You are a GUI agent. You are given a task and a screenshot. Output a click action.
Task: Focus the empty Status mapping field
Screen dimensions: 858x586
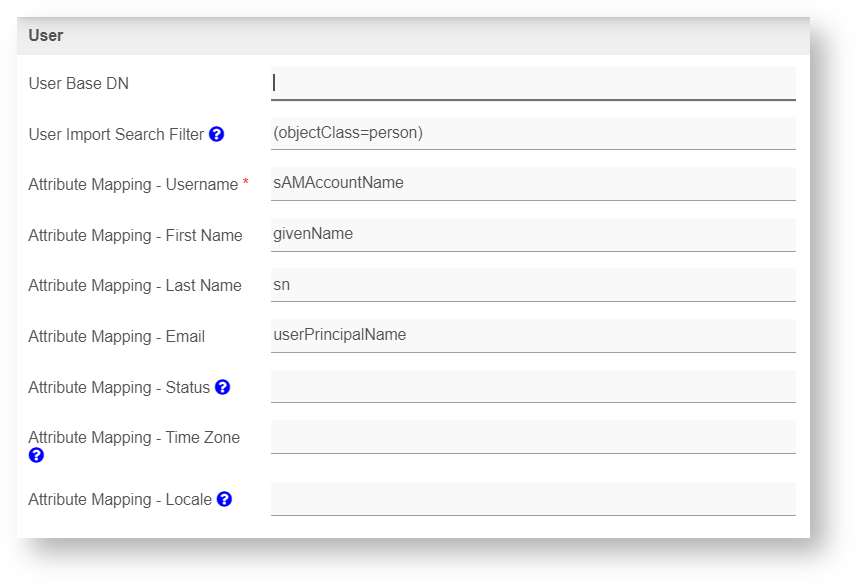[x=533, y=386]
